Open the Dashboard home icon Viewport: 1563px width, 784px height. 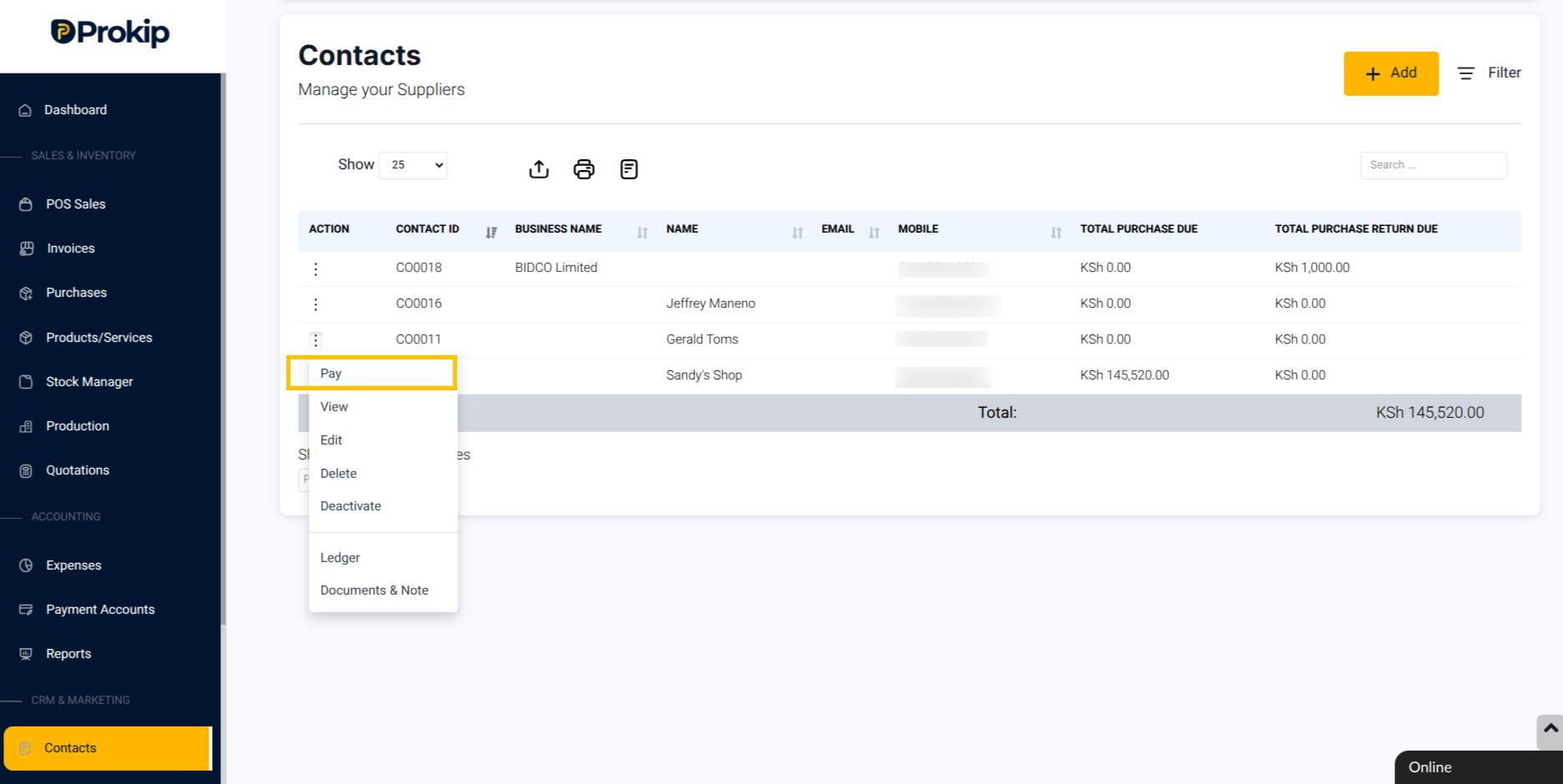pos(25,110)
